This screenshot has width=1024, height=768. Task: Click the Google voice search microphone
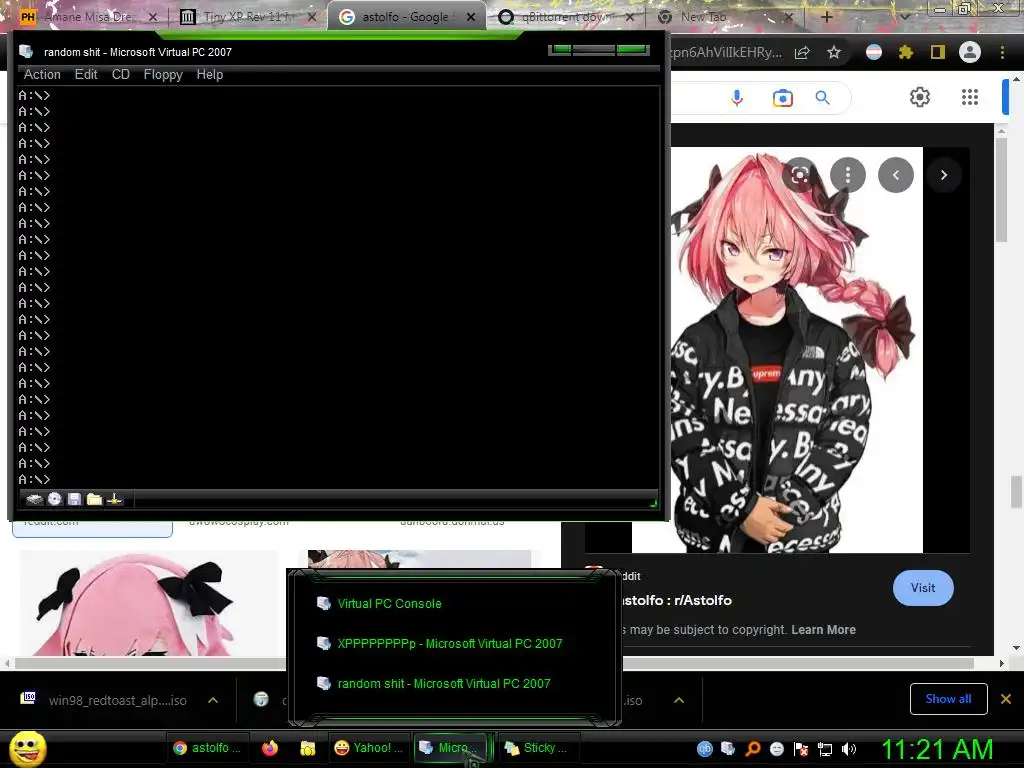pyautogui.click(x=737, y=98)
